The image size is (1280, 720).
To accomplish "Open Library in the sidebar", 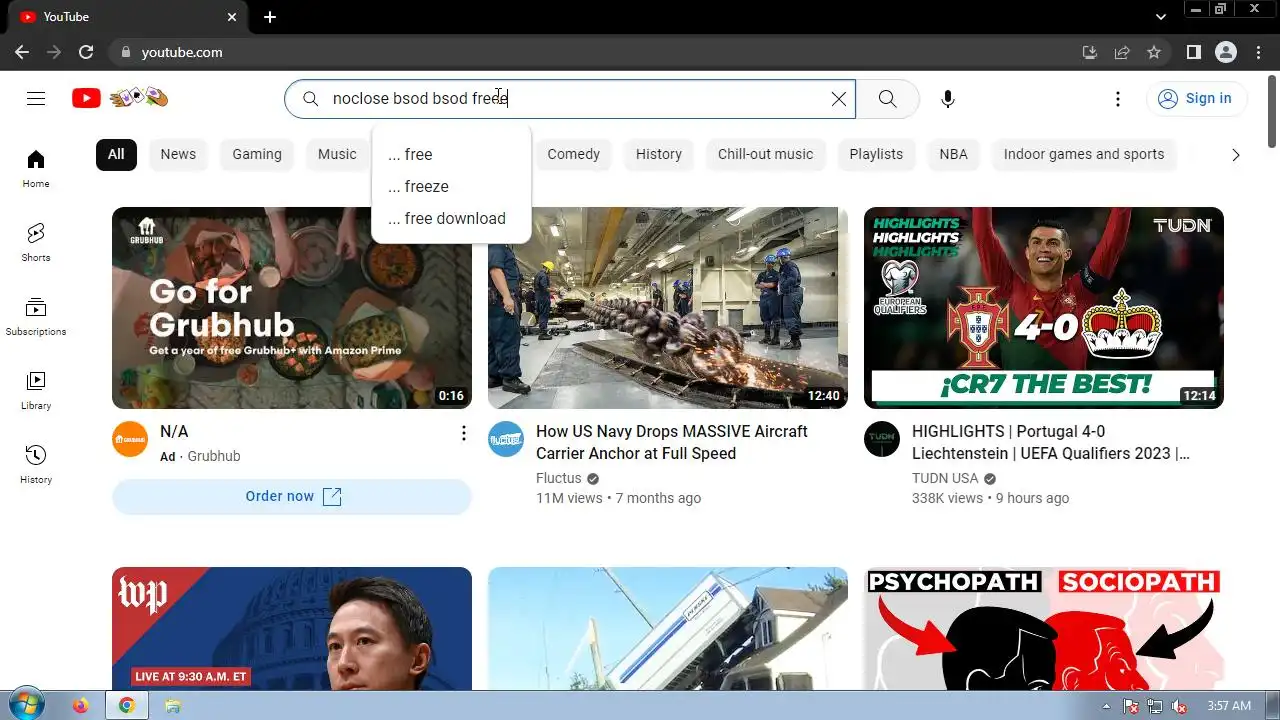I will click(36, 390).
